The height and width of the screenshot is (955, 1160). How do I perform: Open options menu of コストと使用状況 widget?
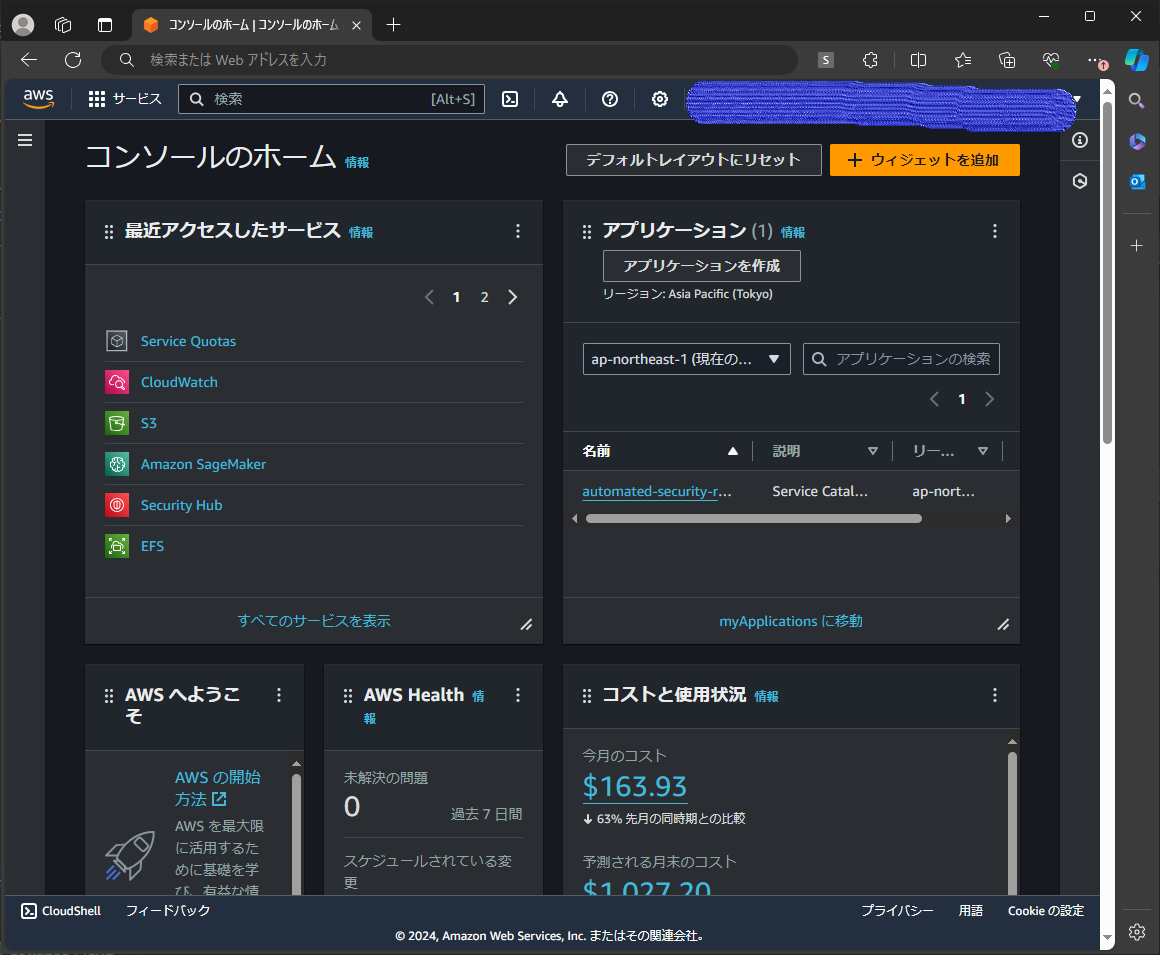[994, 695]
